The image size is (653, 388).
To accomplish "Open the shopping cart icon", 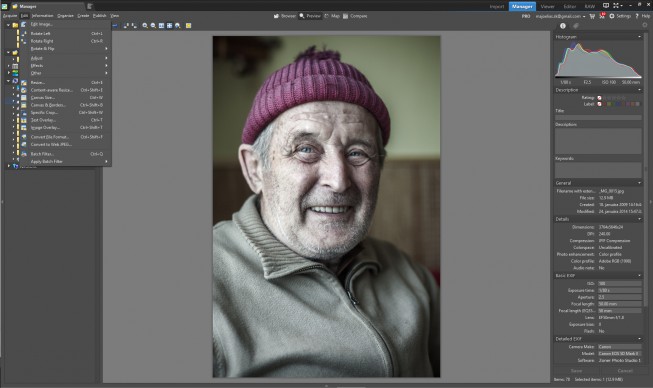I will 592,16.
